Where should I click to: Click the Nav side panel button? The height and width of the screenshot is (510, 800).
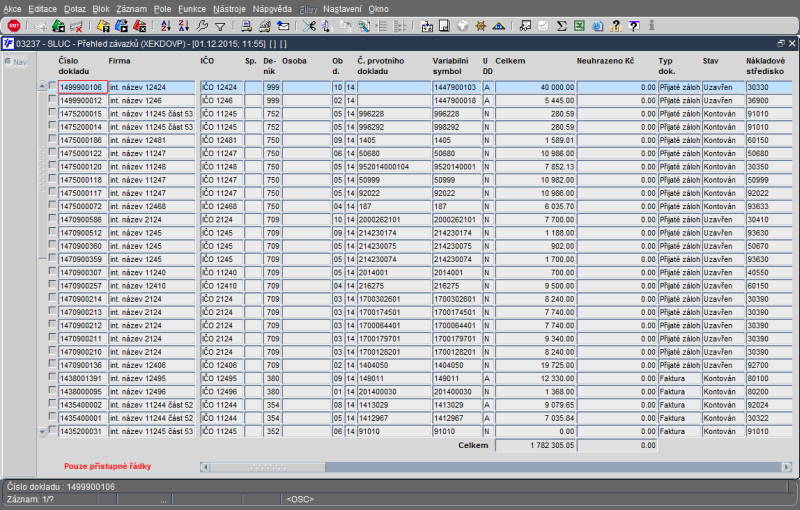tap(17, 62)
